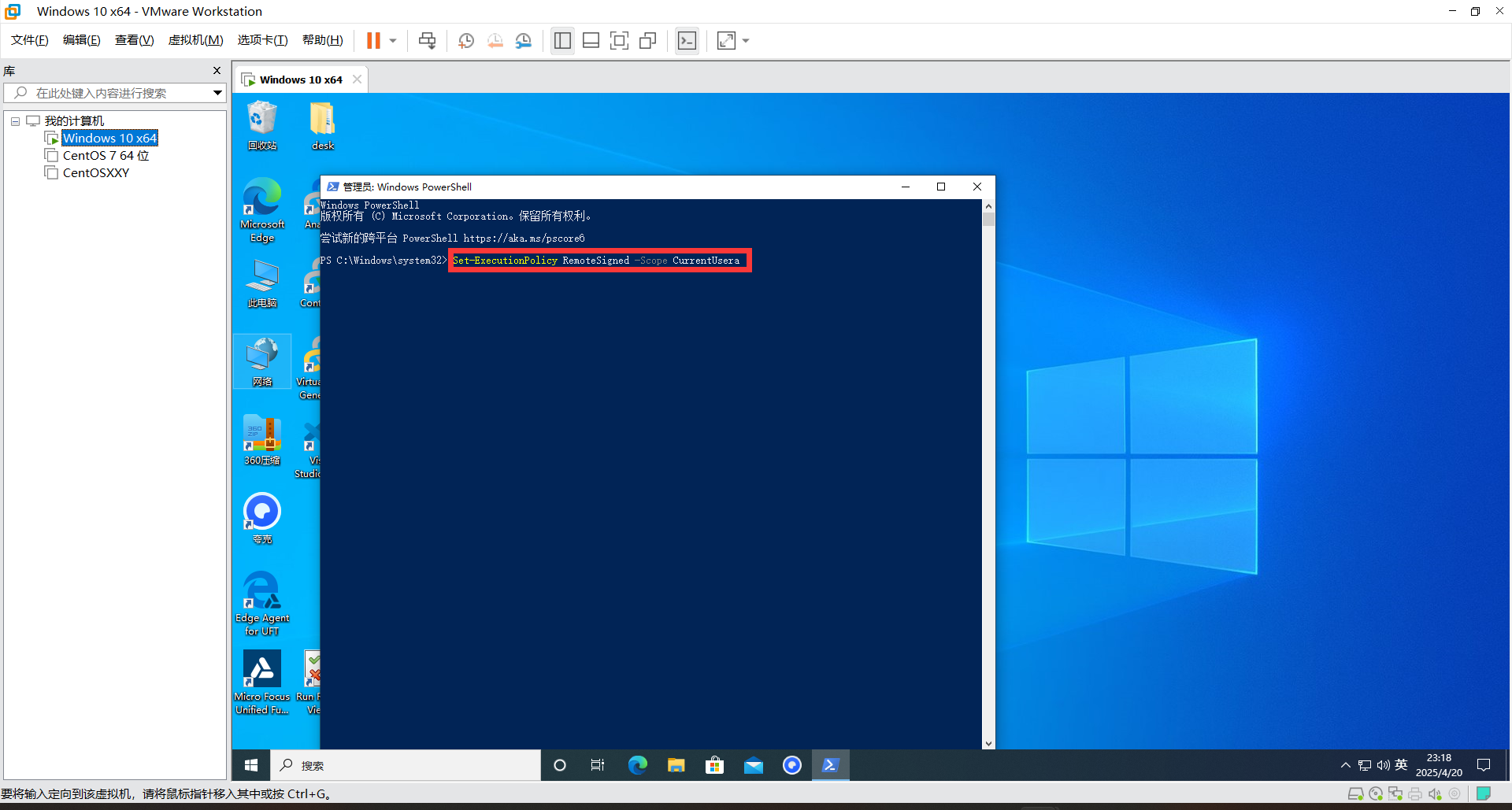Viewport: 1512px width, 810px height.
Task: Select the desk folder on desktop
Action: [323, 126]
